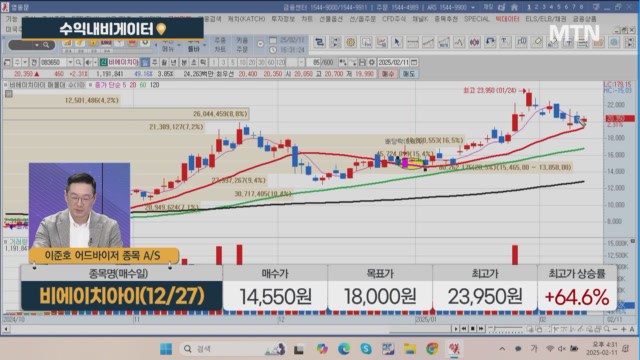Viewport: 640px width, 360px height.
Task: Click the red 매수 buy button
Action: [388, 74]
